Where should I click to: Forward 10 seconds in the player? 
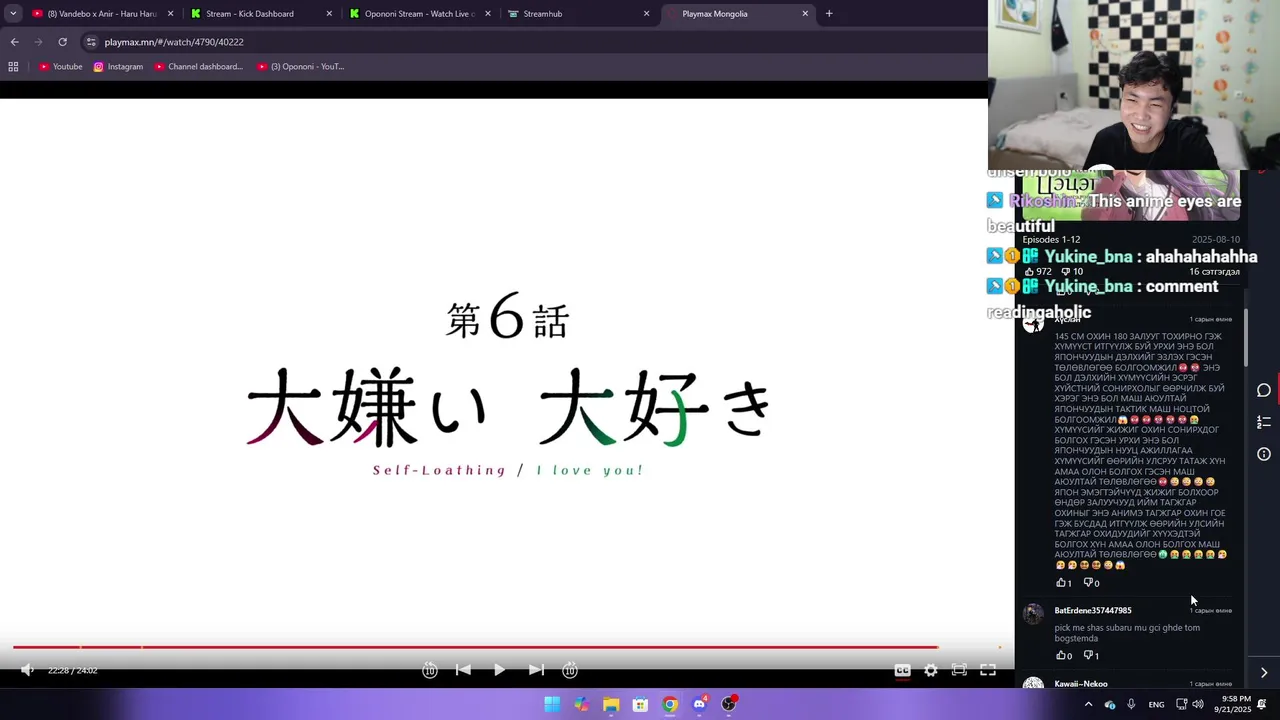coord(570,670)
